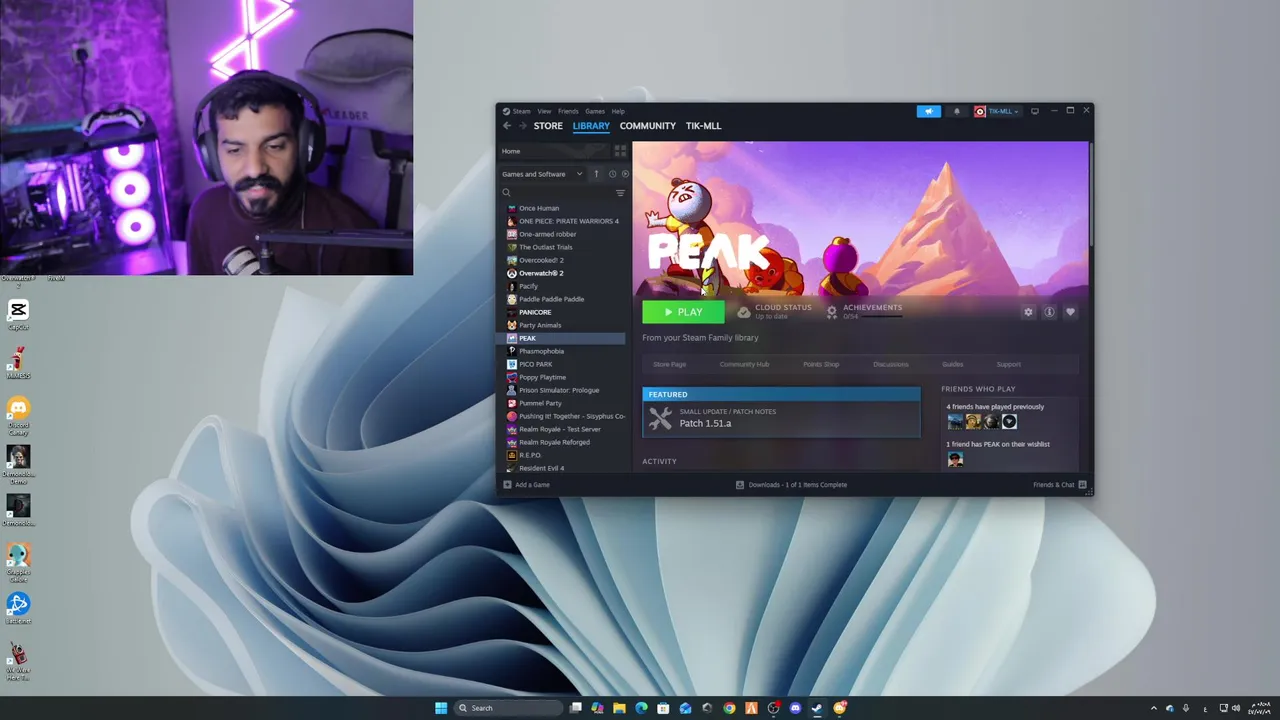Open the Windows Start menu

click(441, 708)
